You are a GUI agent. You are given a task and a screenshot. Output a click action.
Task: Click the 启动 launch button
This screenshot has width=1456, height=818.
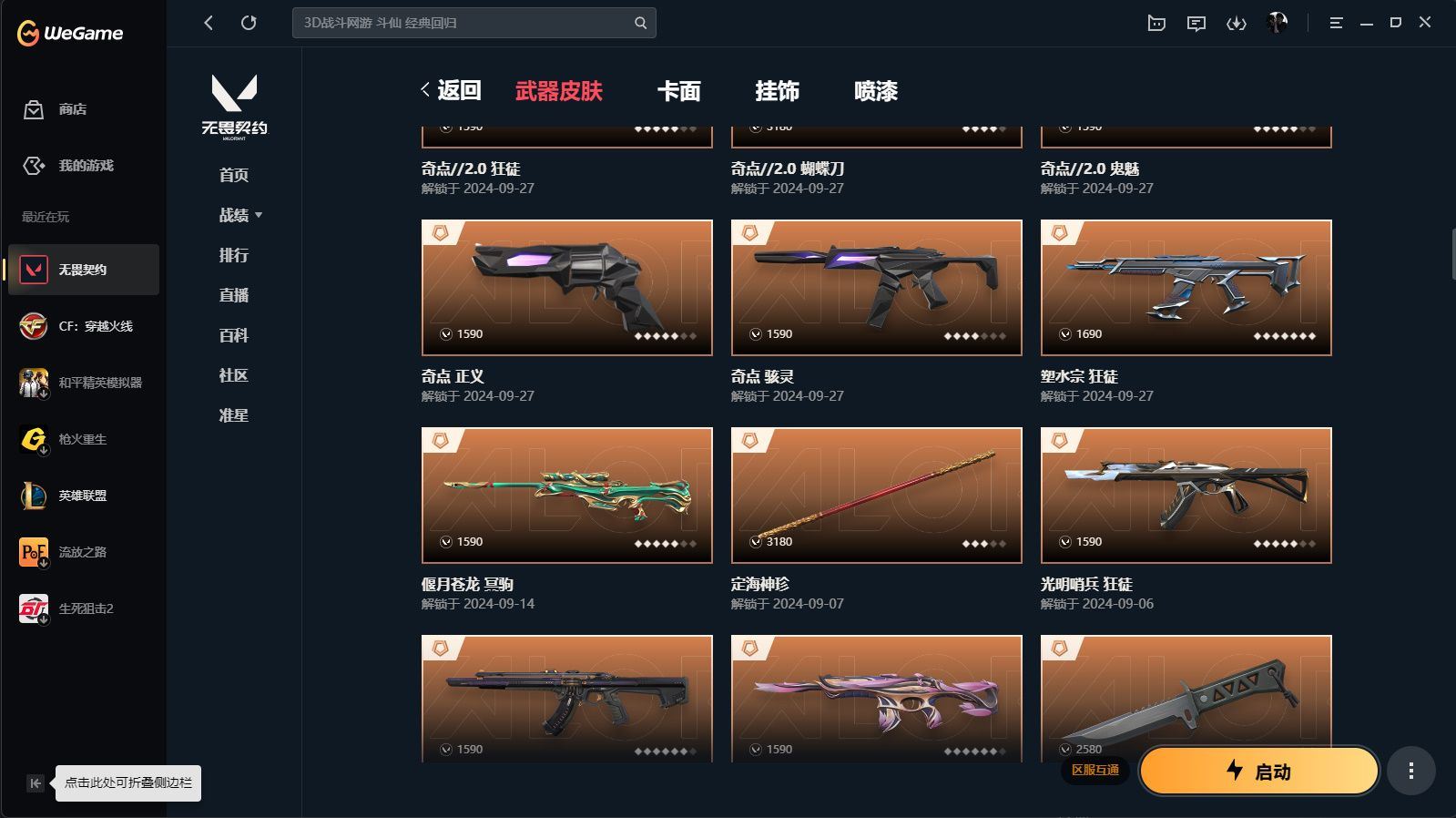[1258, 772]
